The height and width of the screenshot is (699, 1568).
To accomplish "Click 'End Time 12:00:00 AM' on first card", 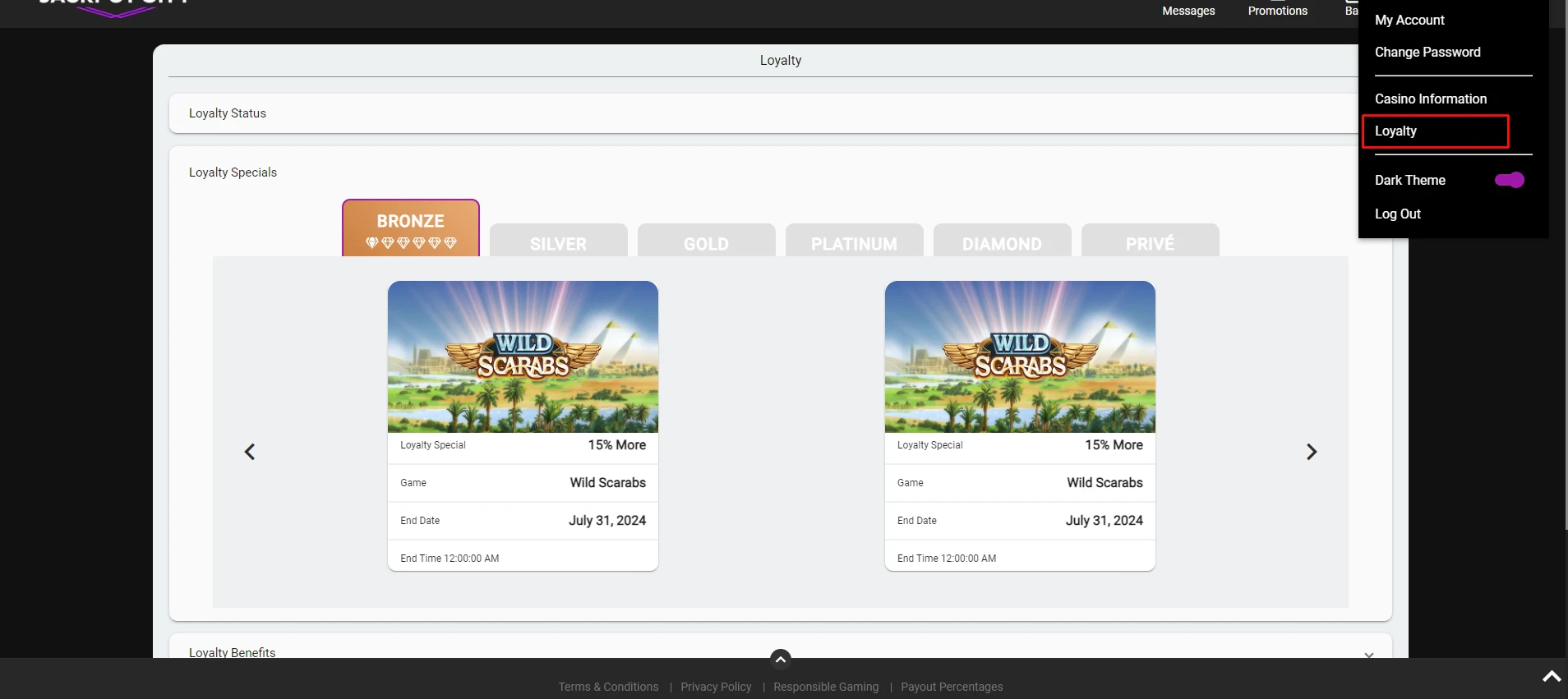I will [x=450, y=559].
